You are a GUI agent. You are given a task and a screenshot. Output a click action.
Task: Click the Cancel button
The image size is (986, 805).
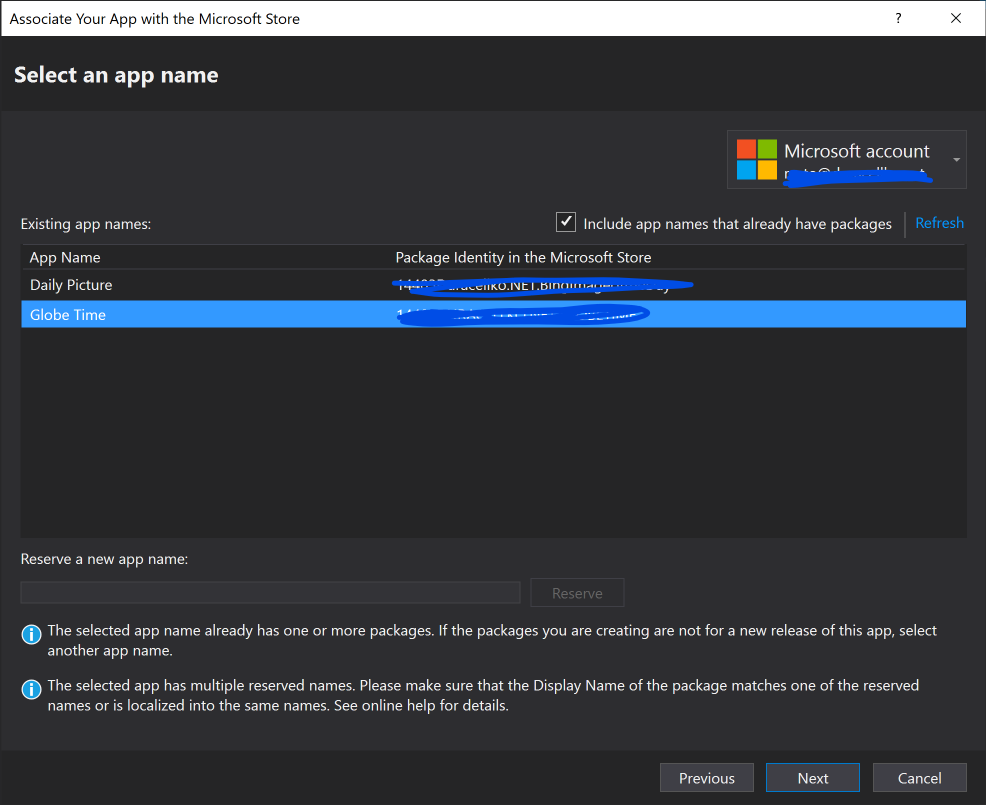pyautogui.click(x=919, y=778)
